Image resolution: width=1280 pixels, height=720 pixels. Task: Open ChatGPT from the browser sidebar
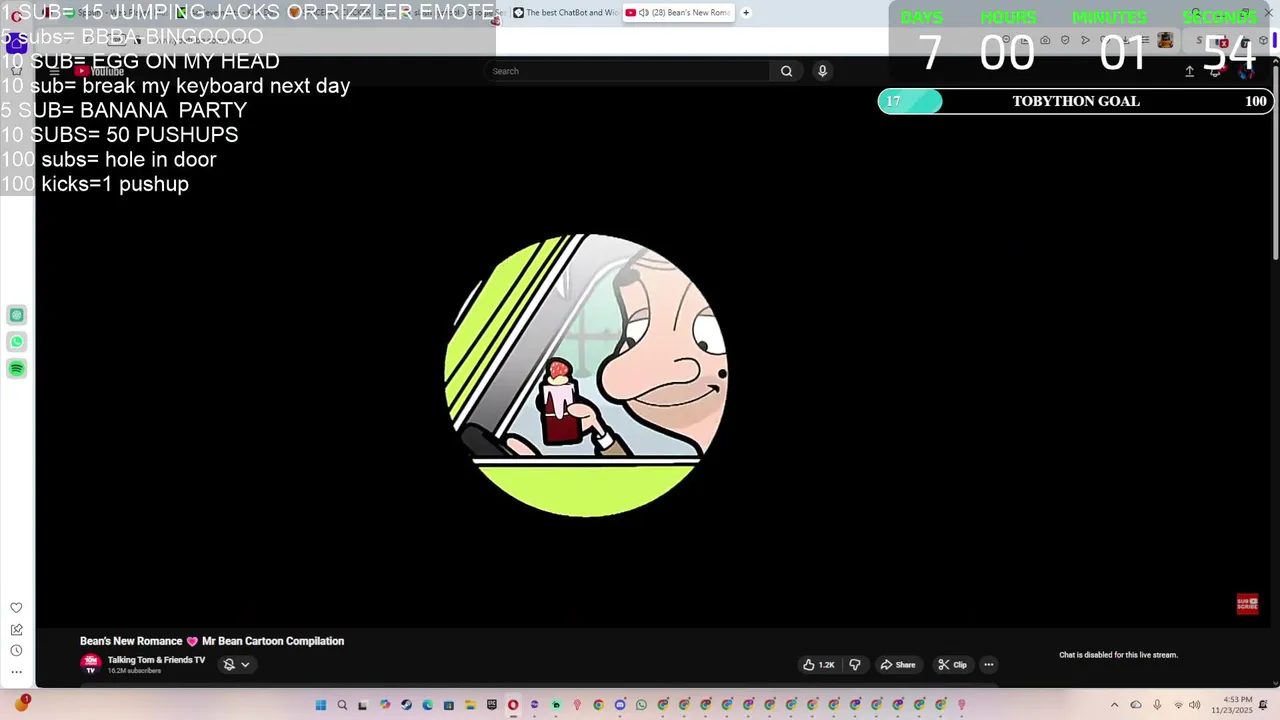16,315
